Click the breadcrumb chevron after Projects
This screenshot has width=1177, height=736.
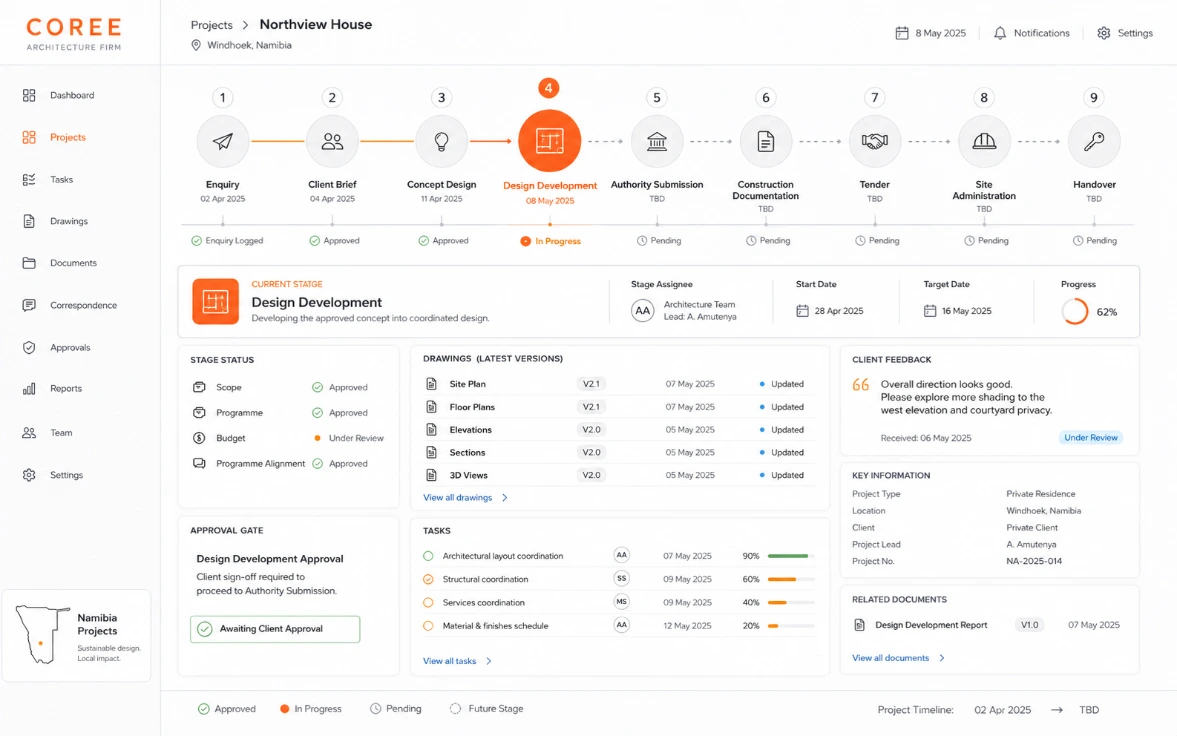coord(245,26)
